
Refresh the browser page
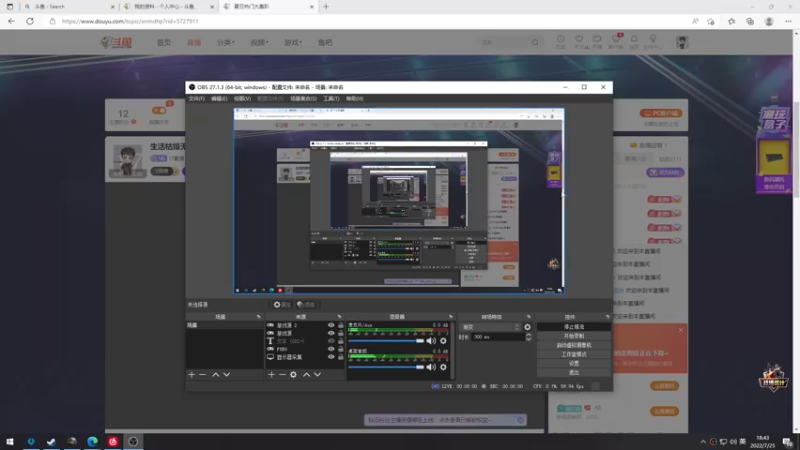pyautogui.click(x=30, y=21)
